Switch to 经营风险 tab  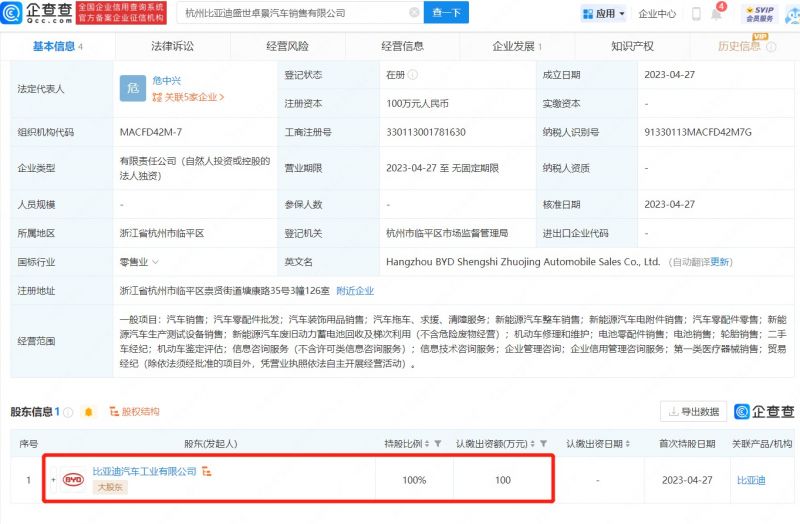click(287, 46)
